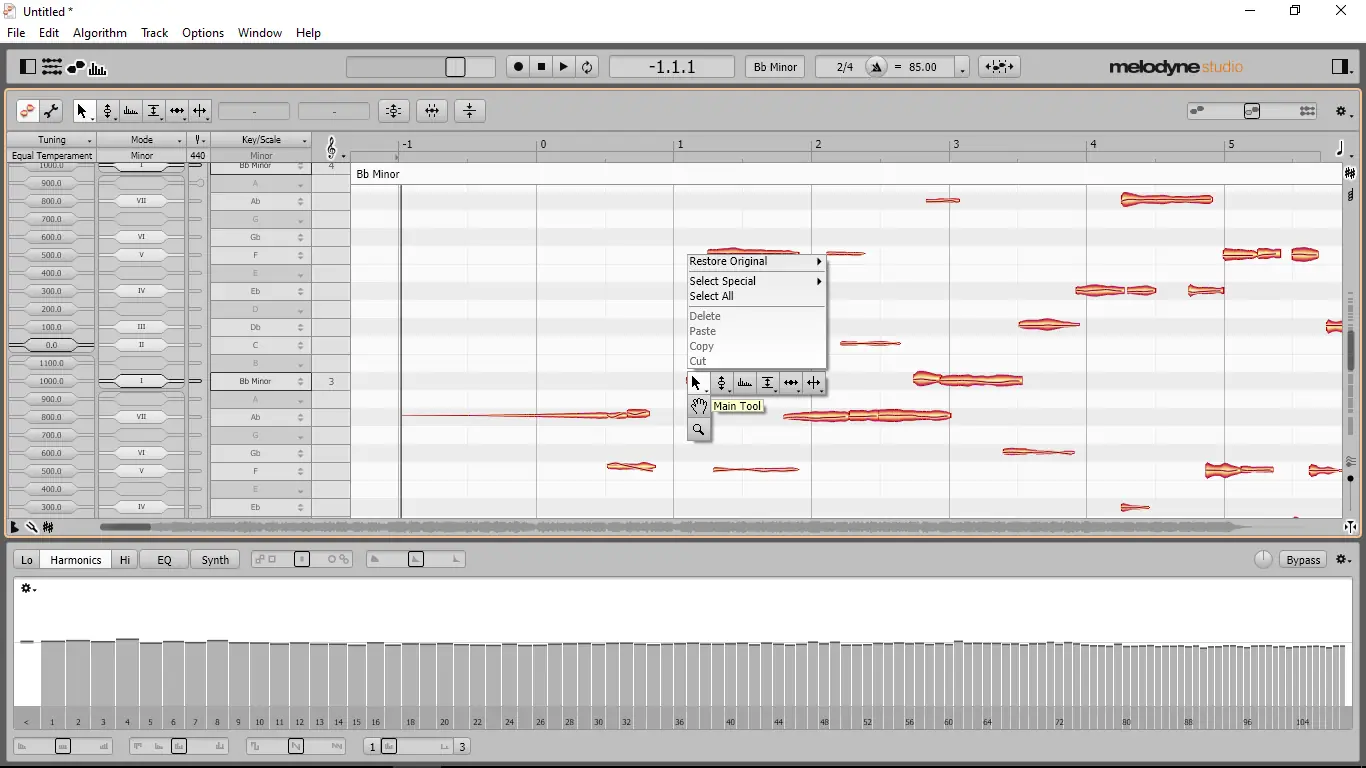Open the tuning fork reference dropdown
Screen dimensions: 1366x768
tap(199, 140)
